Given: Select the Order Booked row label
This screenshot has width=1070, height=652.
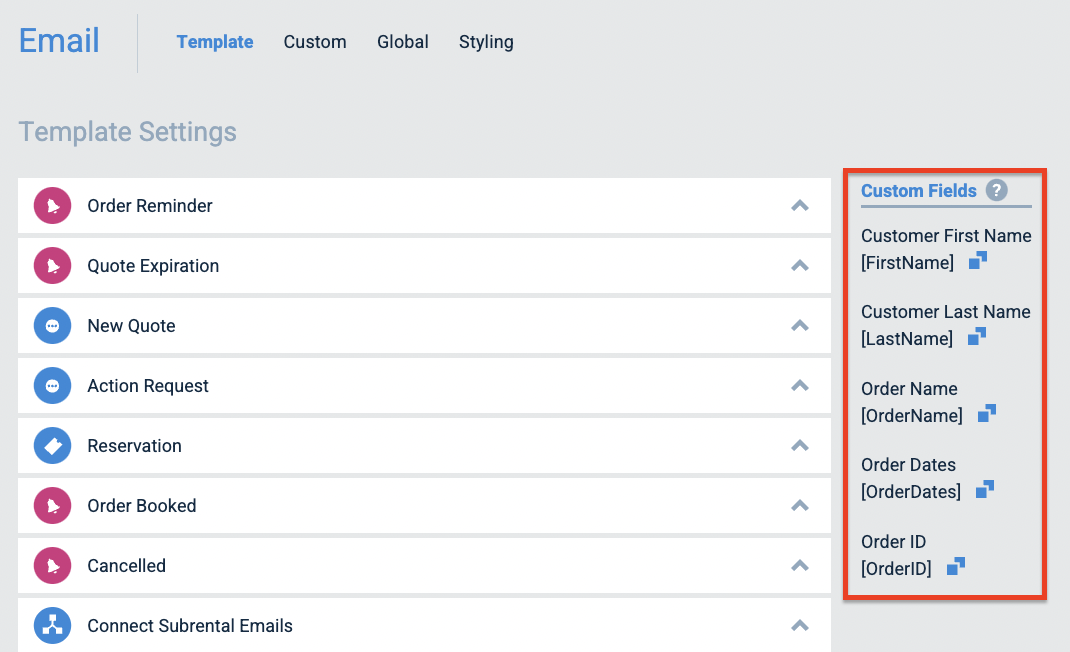Looking at the screenshot, I should 141,506.
